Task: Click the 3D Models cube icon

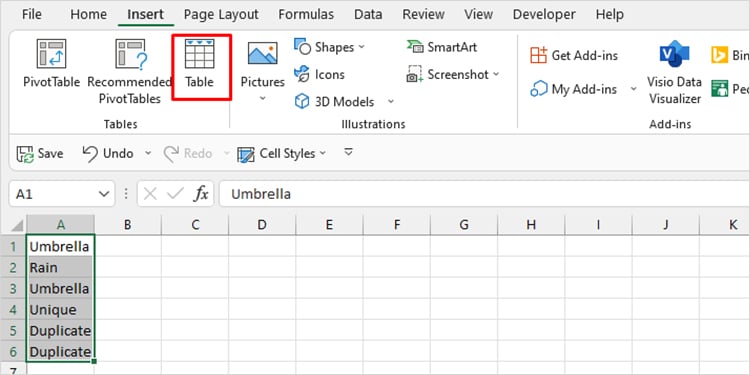Action: point(302,101)
